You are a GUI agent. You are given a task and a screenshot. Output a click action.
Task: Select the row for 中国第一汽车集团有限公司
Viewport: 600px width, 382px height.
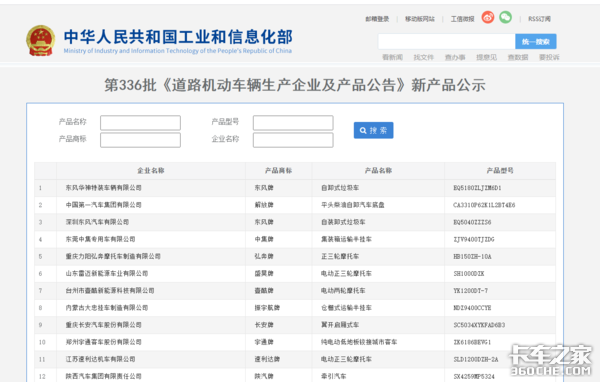pyautogui.click(x=295, y=205)
